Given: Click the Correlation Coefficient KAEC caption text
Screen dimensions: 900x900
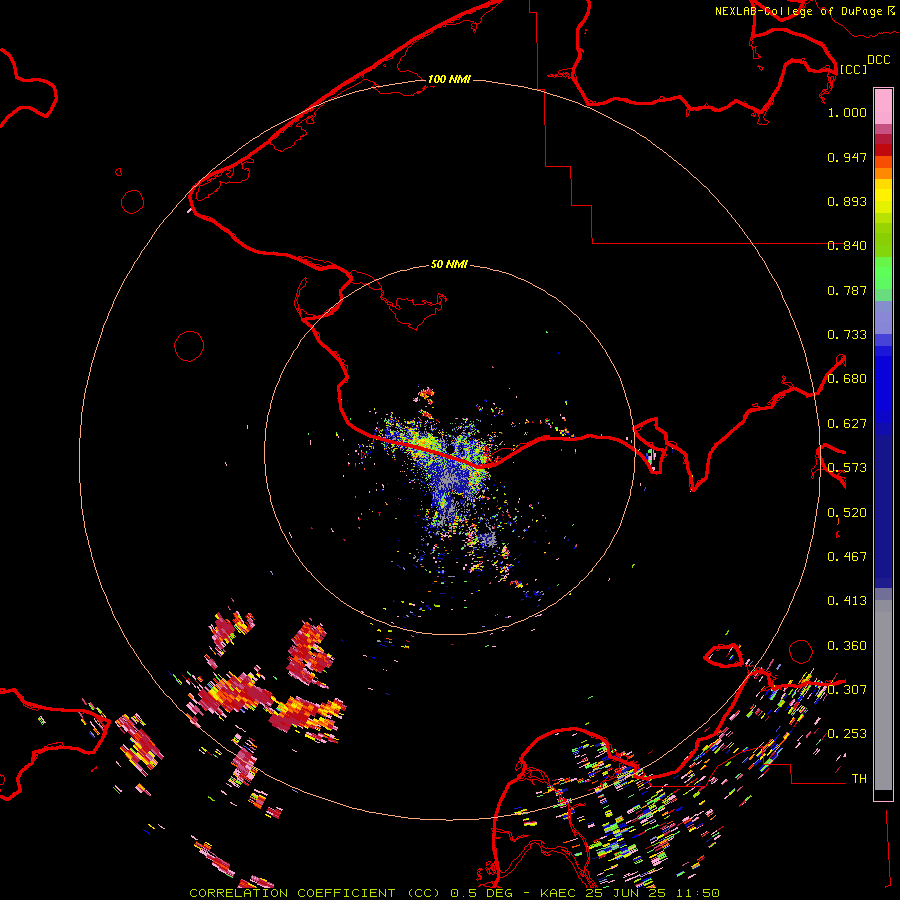Looking at the screenshot, I should click(454, 893).
